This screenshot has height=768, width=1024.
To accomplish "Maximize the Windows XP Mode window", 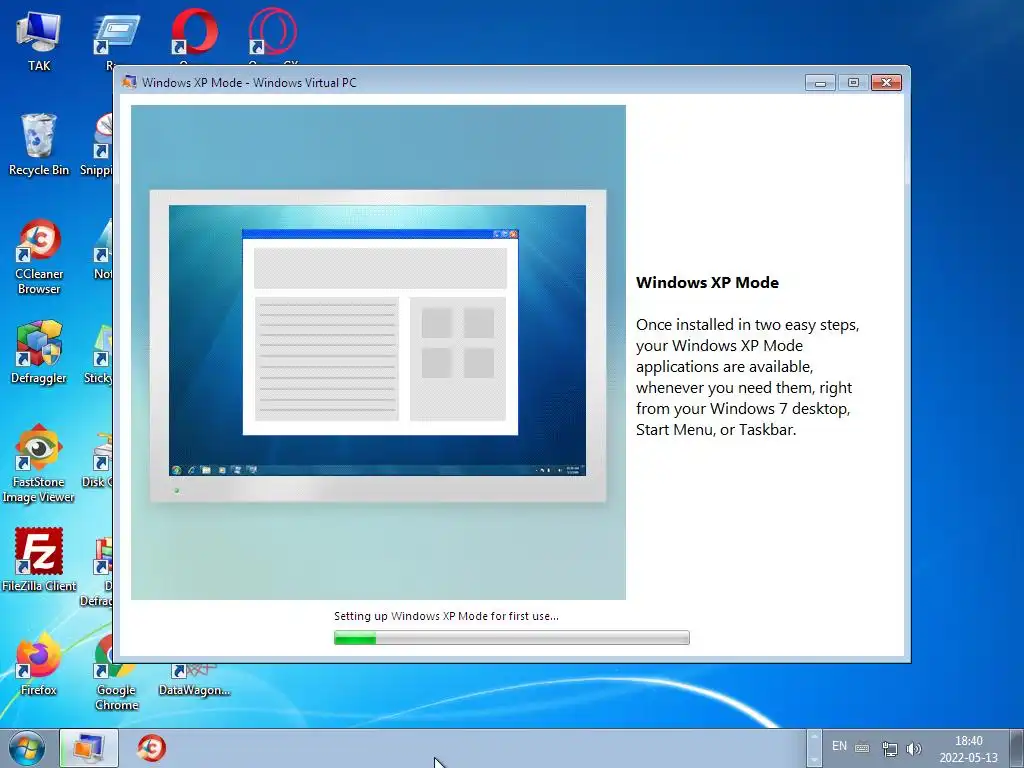I will [853, 83].
